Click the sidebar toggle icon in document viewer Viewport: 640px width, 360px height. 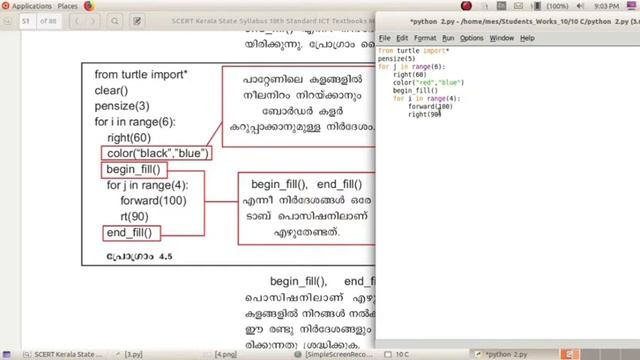pos(7,21)
